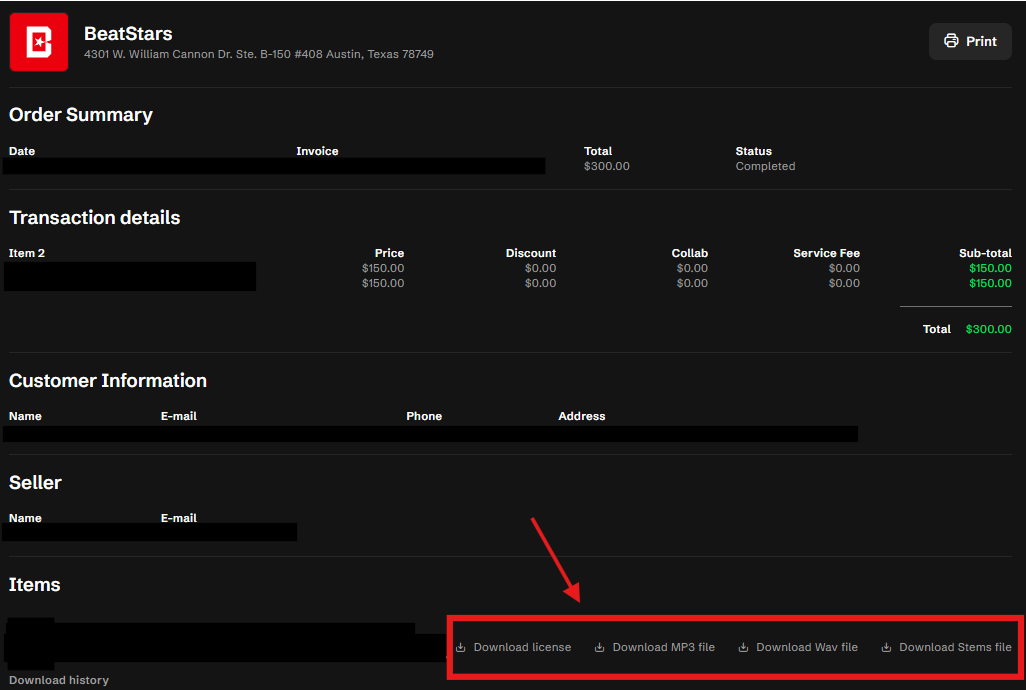
Task: Click the Transaction details heading
Action: point(94,217)
